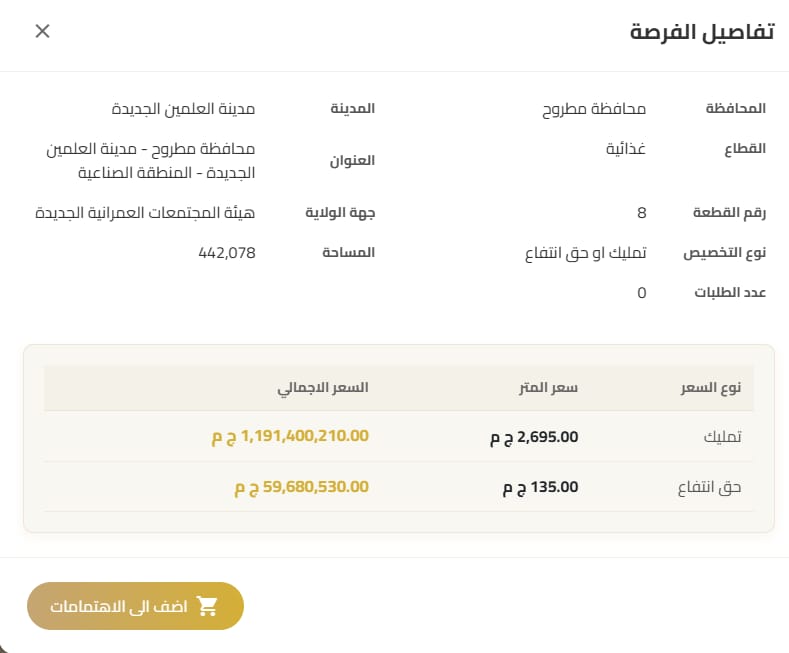This screenshot has width=789, height=653.
Task: Click the محافظة مطروح governorate value
Action: [594, 108]
